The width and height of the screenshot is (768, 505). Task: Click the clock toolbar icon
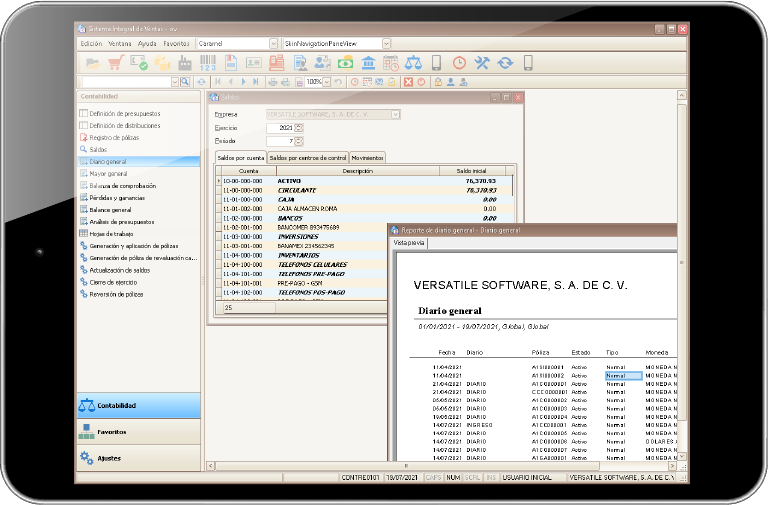[x=459, y=63]
